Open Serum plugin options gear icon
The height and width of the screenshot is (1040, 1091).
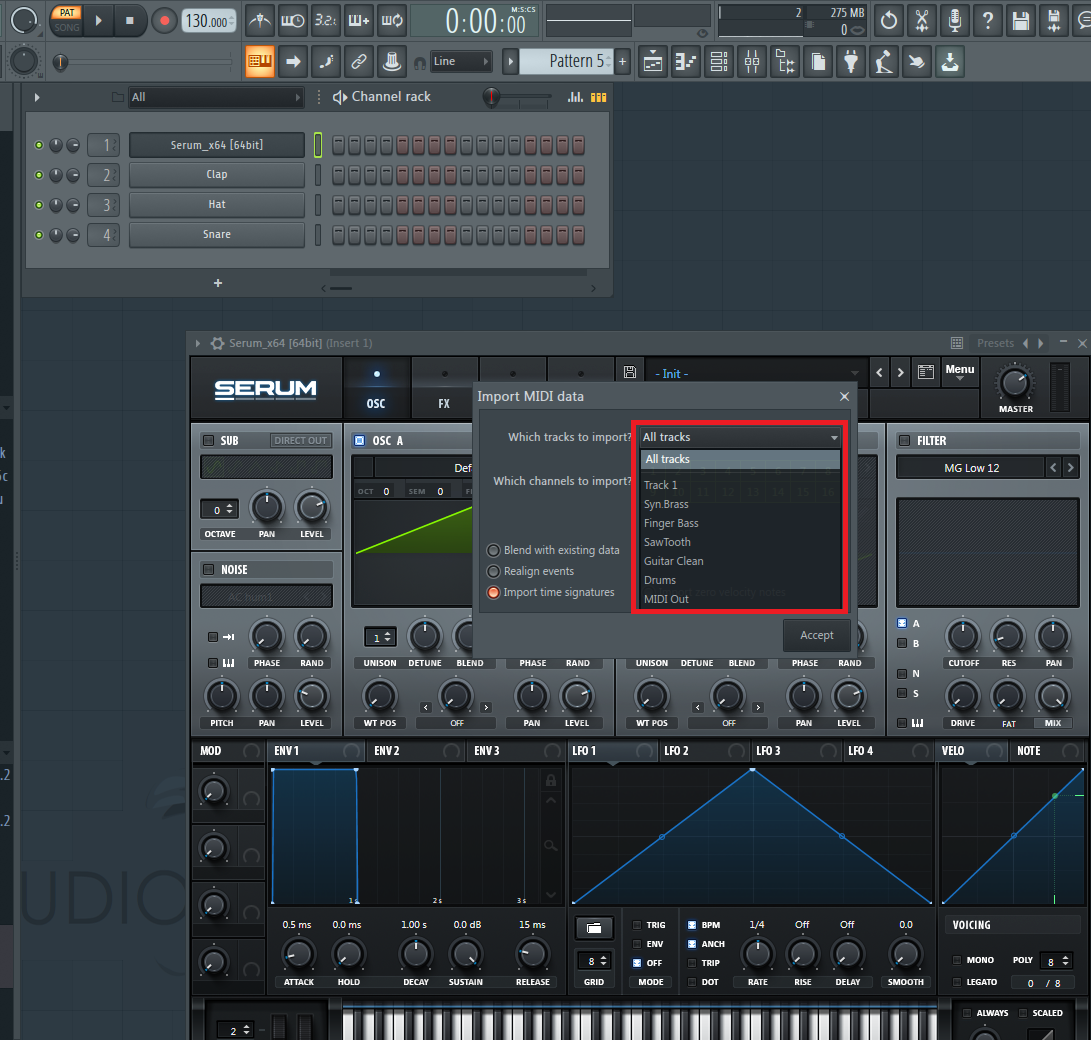pos(218,343)
